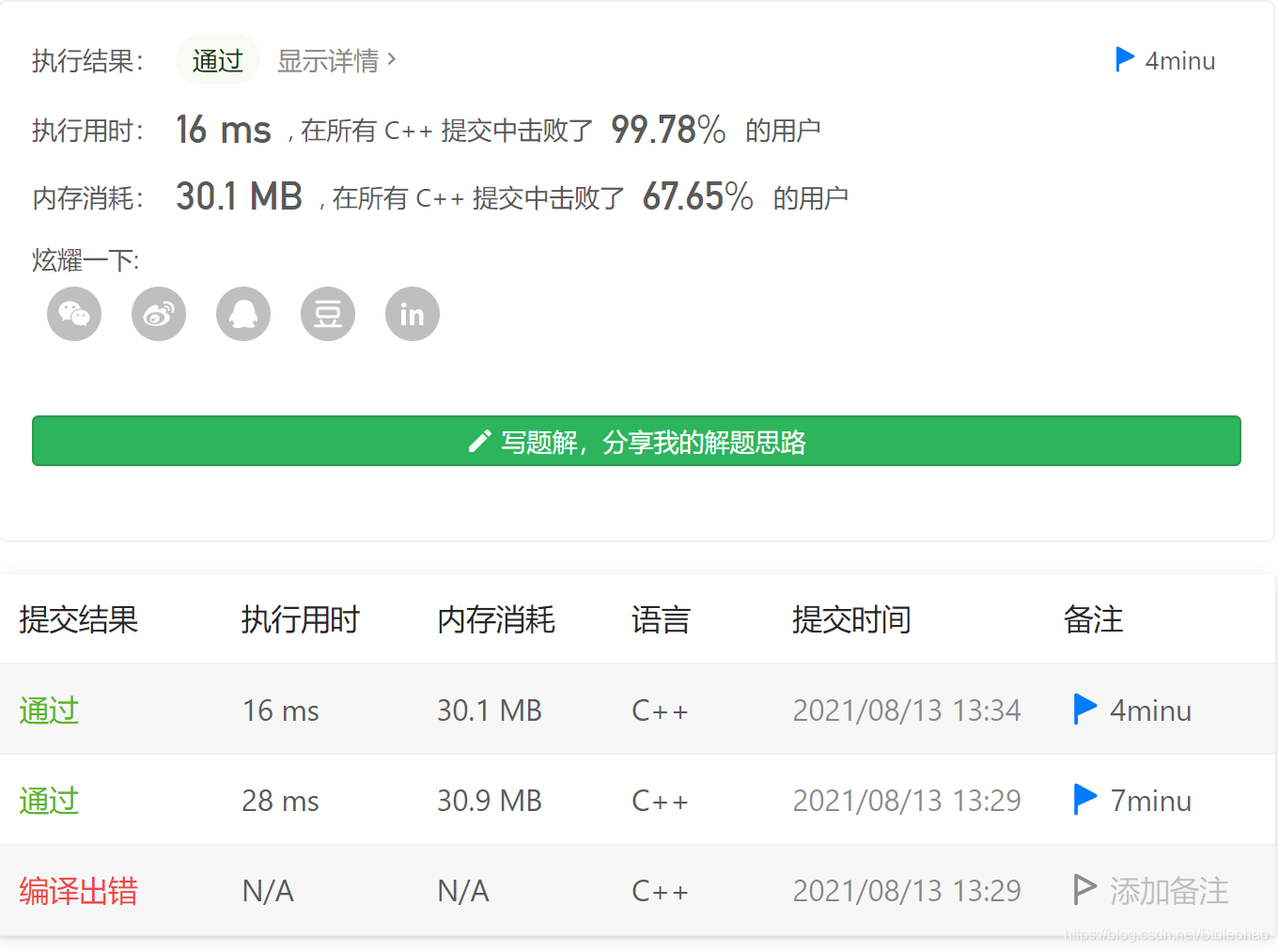The height and width of the screenshot is (952, 1278).
Task: Click 炫耀一下 label
Action: tap(86, 260)
